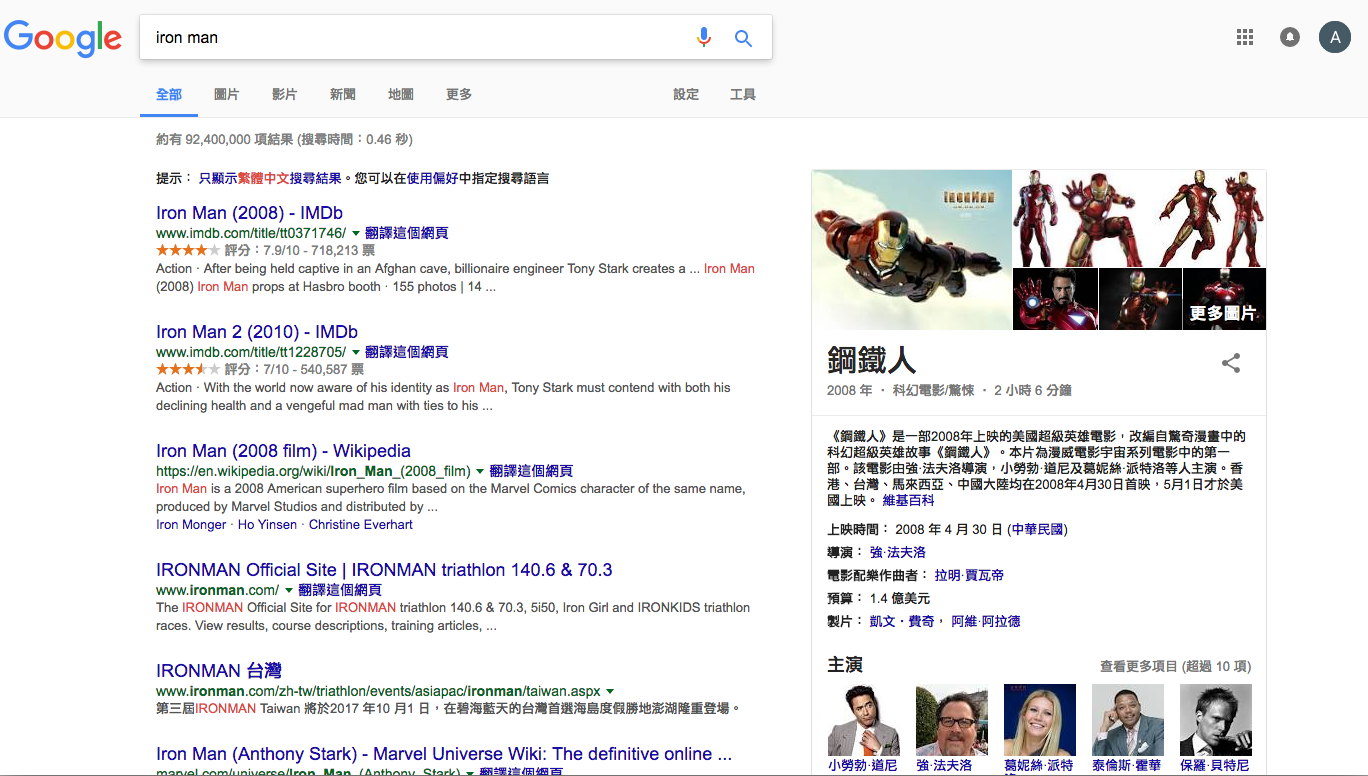Switch to the 圖片 images tab
This screenshot has height=776, width=1368.
(227, 94)
